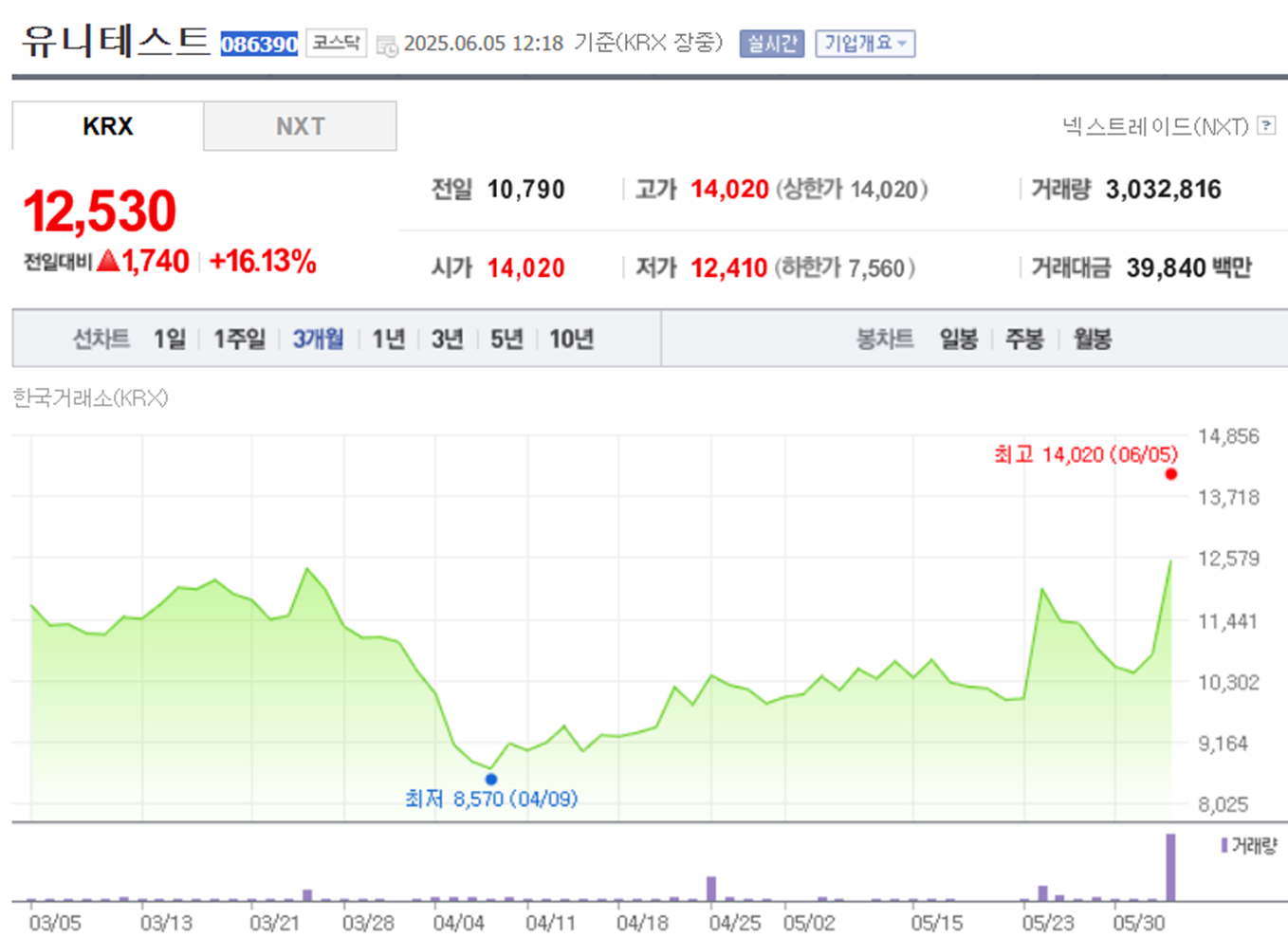Switch to the 월봉 candle chart

pos(1092,339)
